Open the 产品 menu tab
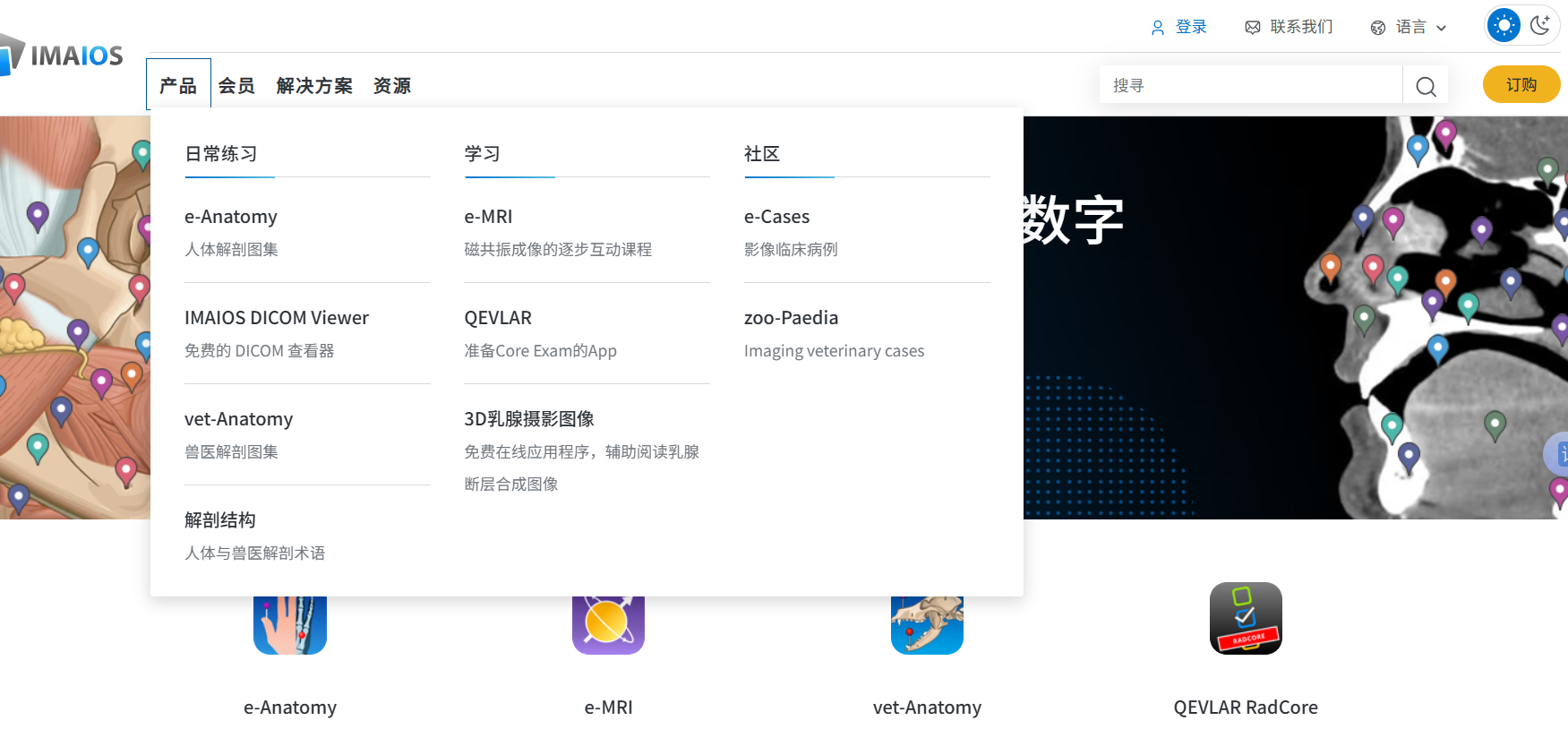The image size is (1568, 729). click(178, 86)
